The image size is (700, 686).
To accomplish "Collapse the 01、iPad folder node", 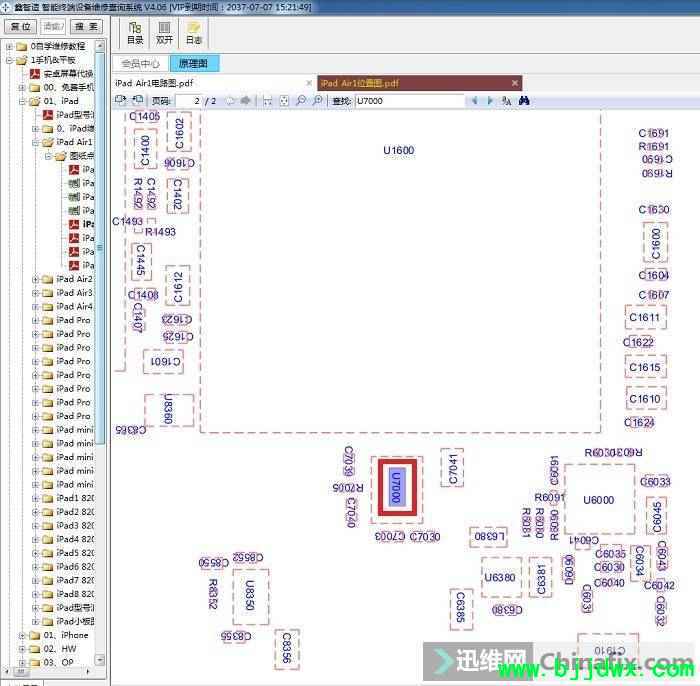I will [x=21, y=101].
